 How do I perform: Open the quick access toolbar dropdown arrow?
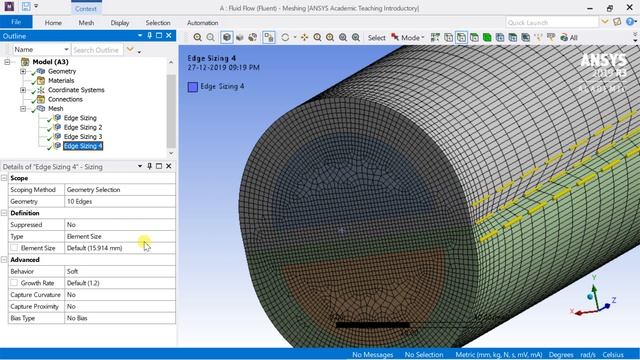[x=36, y=7]
